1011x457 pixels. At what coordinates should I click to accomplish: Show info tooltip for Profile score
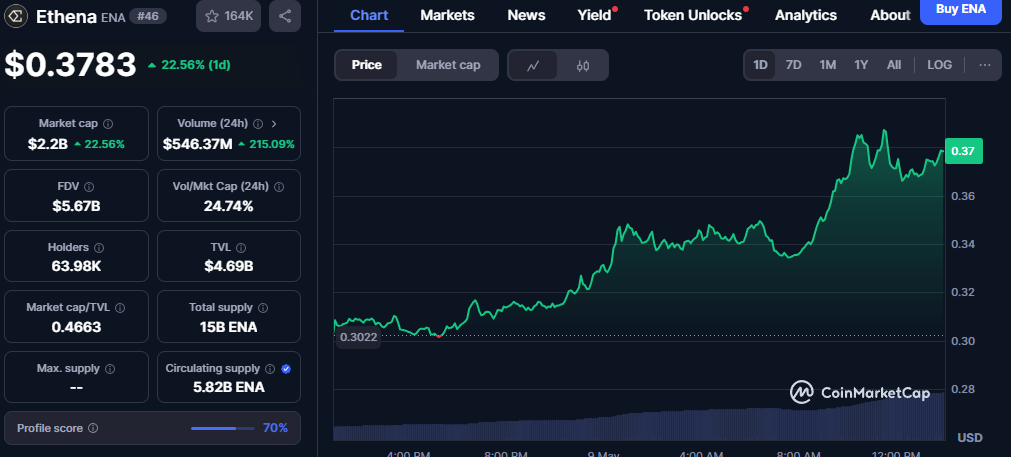[93, 428]
